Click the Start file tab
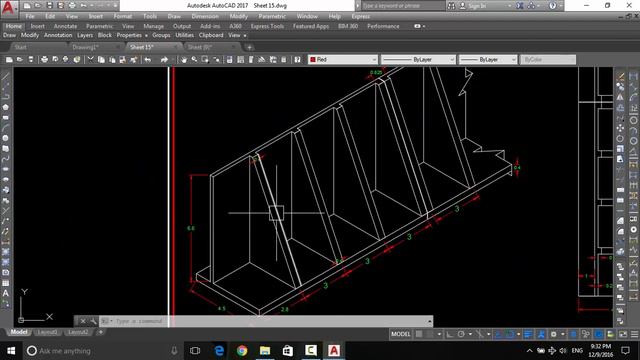640x360 pixels. pos(20,47)
